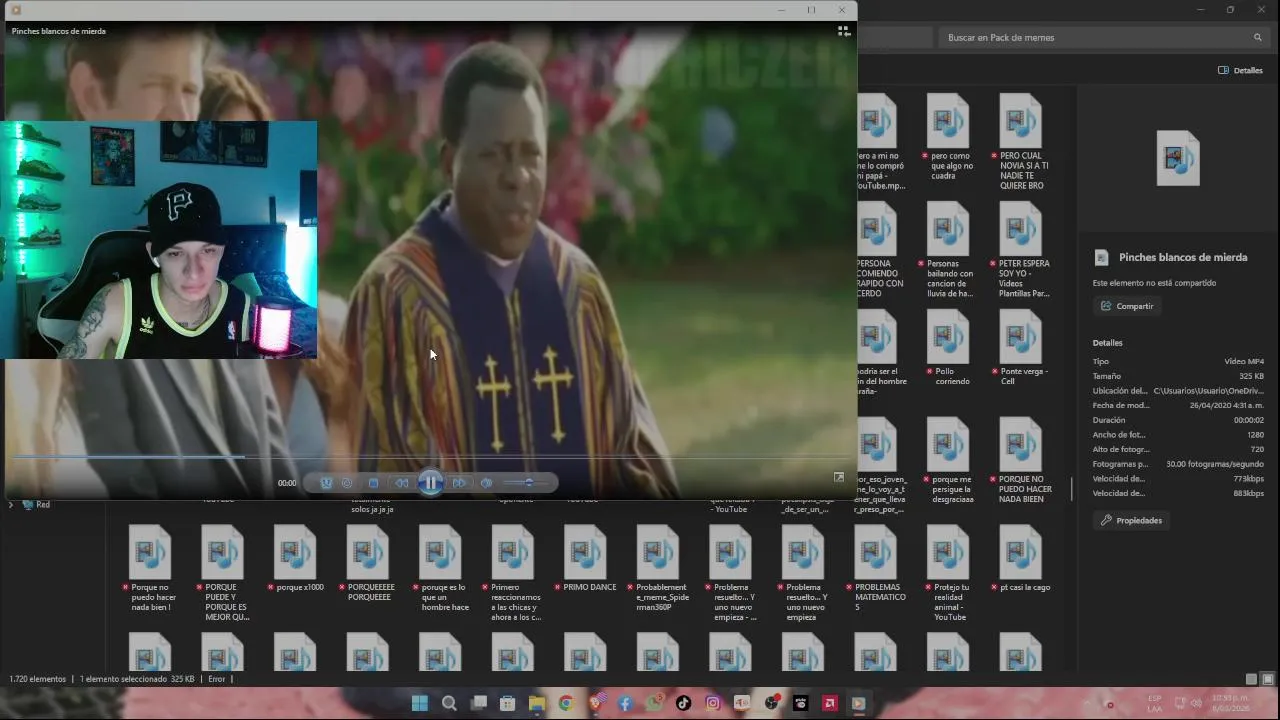Open the ESP LAA language switcher

(x=1155, y=703)
